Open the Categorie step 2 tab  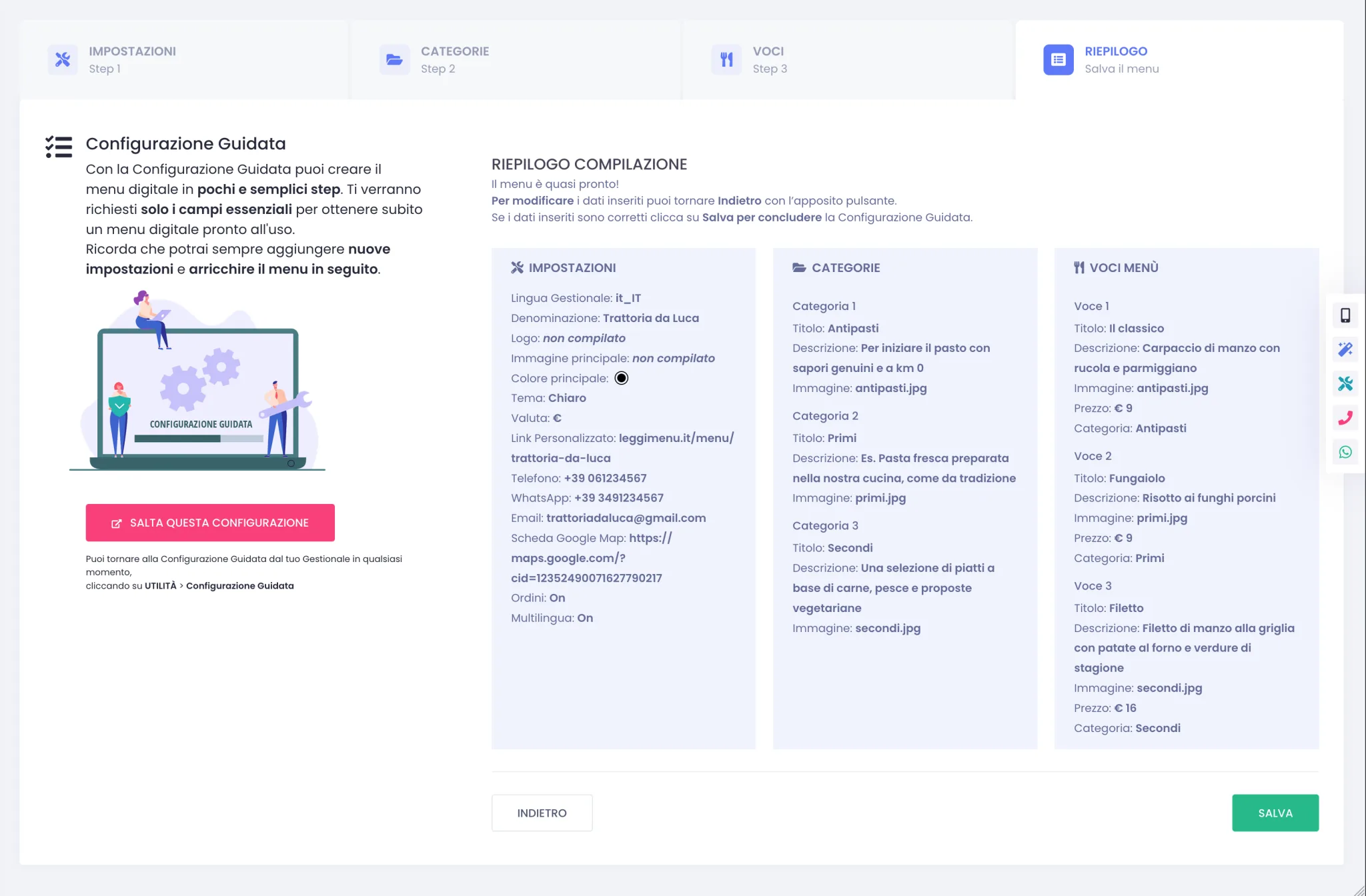[x=516, y=60]
